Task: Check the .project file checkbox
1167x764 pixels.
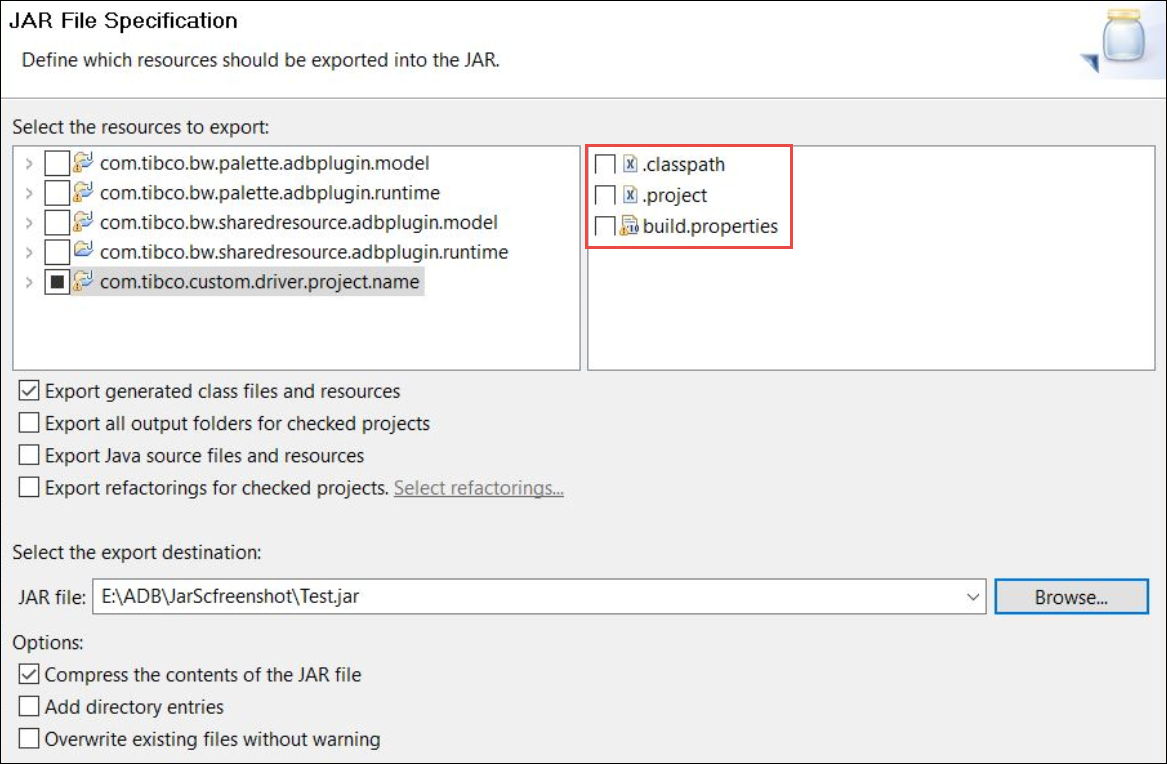Action: click(605, 195)
